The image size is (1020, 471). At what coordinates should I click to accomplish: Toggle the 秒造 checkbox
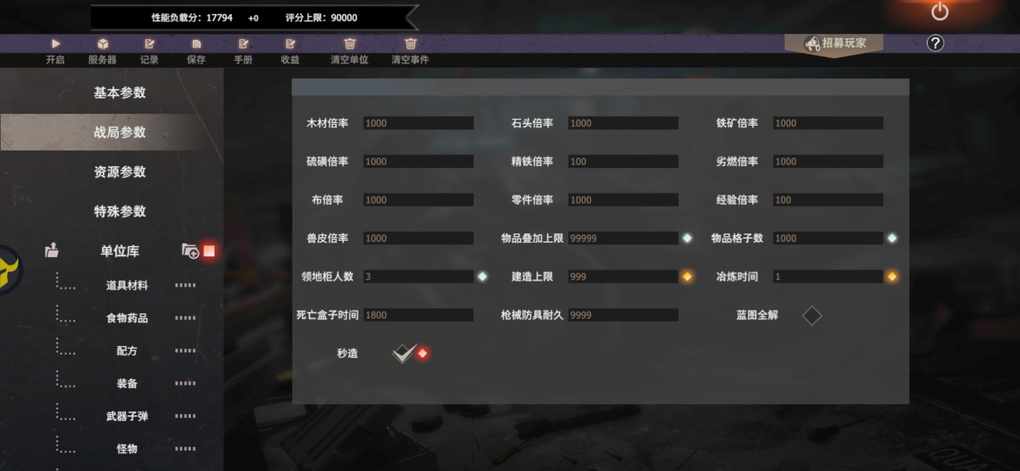pyautogui.click(x=404, y=353)
